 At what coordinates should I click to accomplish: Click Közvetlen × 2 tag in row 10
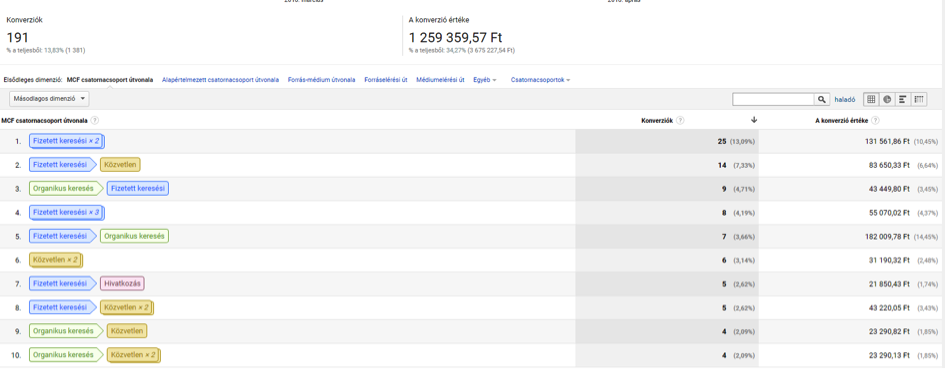(x=134, y=355)
